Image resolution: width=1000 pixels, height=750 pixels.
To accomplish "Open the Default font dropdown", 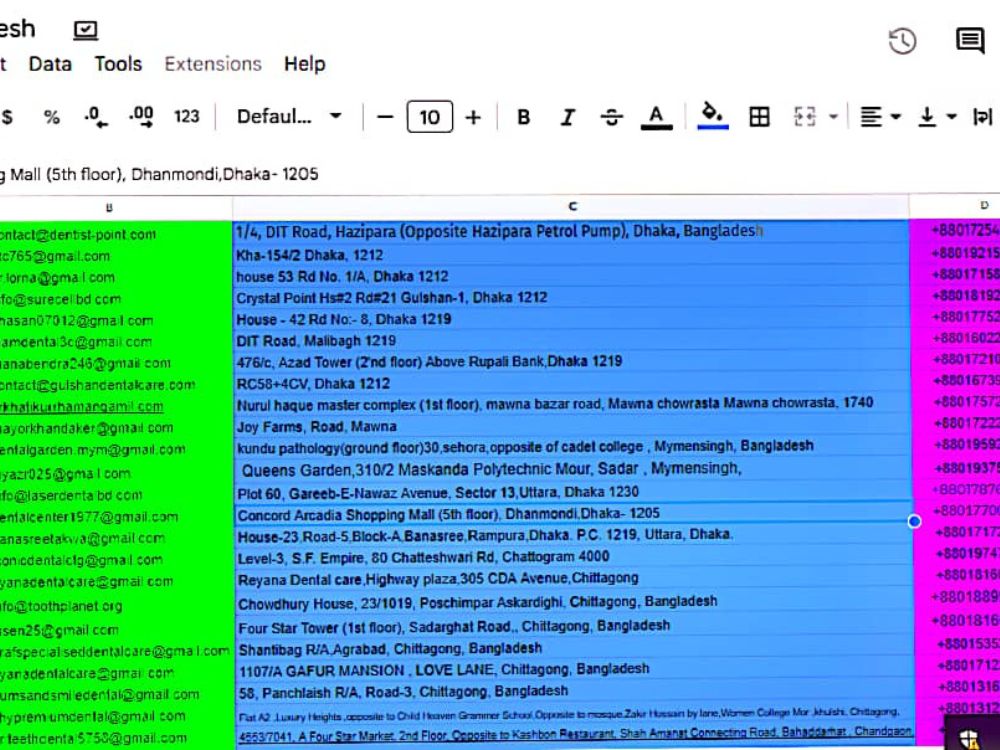I will coord(289,117).
